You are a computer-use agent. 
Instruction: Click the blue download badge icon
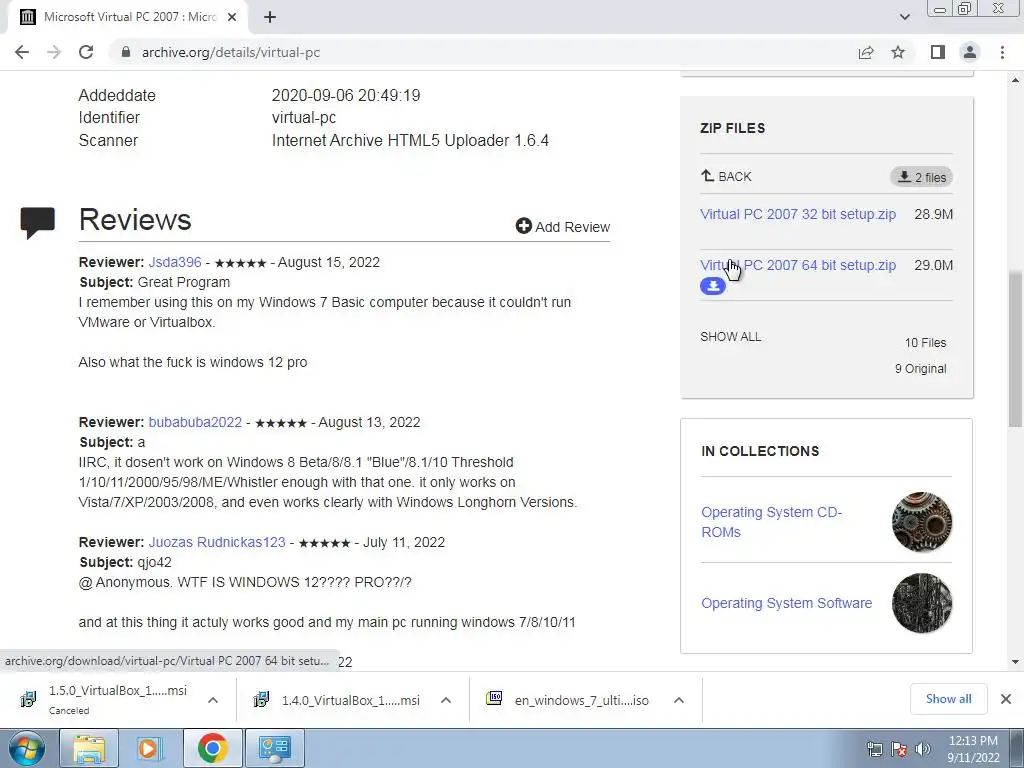click(x=713, y=286)
